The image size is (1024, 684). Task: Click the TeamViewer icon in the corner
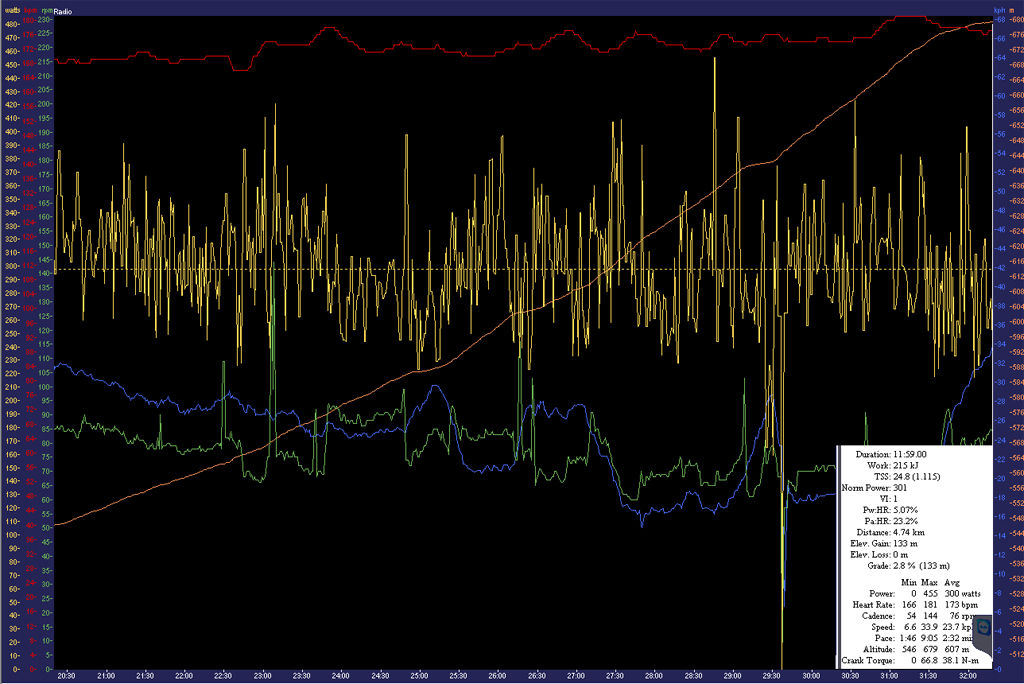tap(982, 627)
